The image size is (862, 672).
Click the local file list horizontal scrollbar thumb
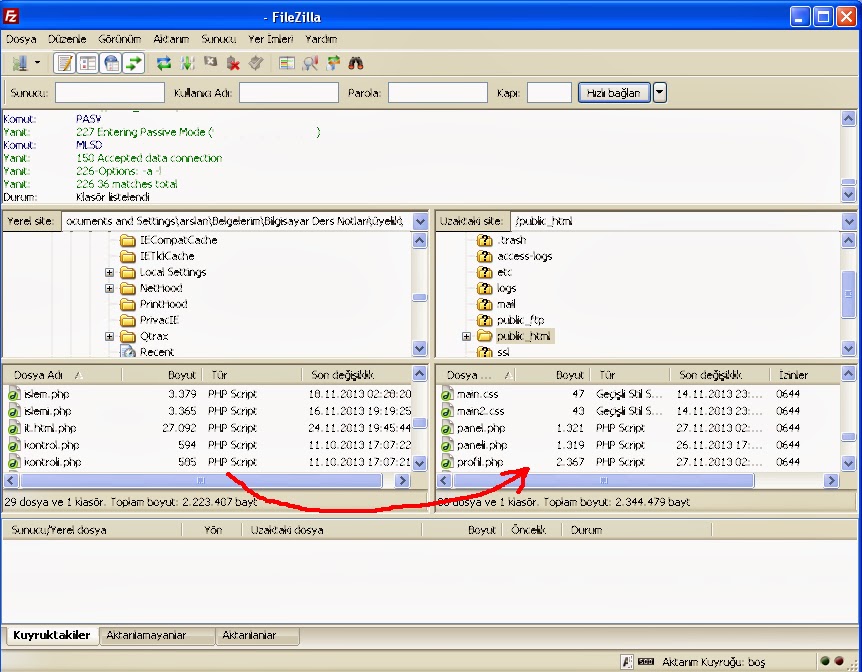pos(201,481)
